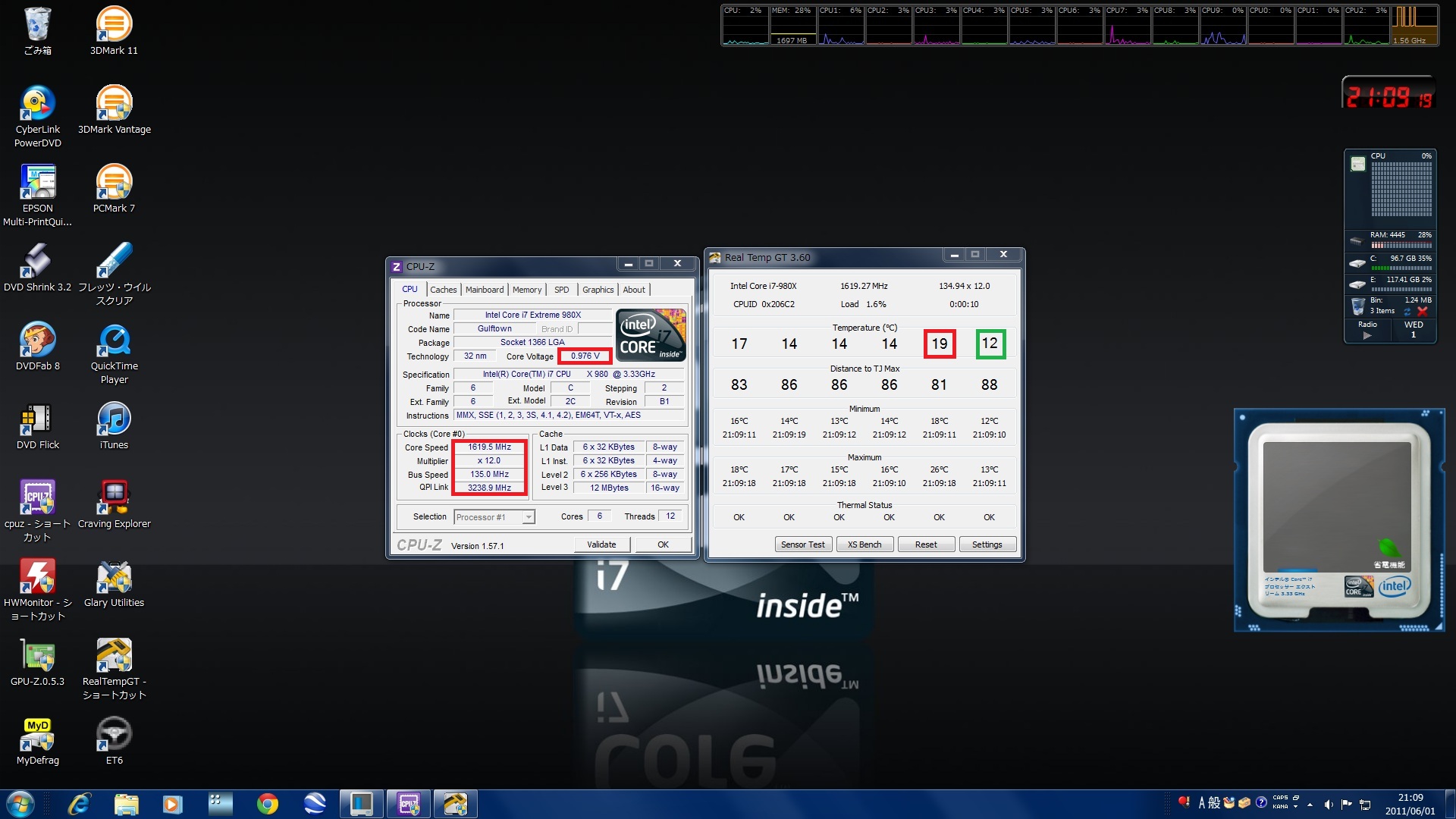The image size is (1456, 819).
Task: Open the Memory tab in CPU-Z
Action: pyautogui.click(x=527, y=290)
